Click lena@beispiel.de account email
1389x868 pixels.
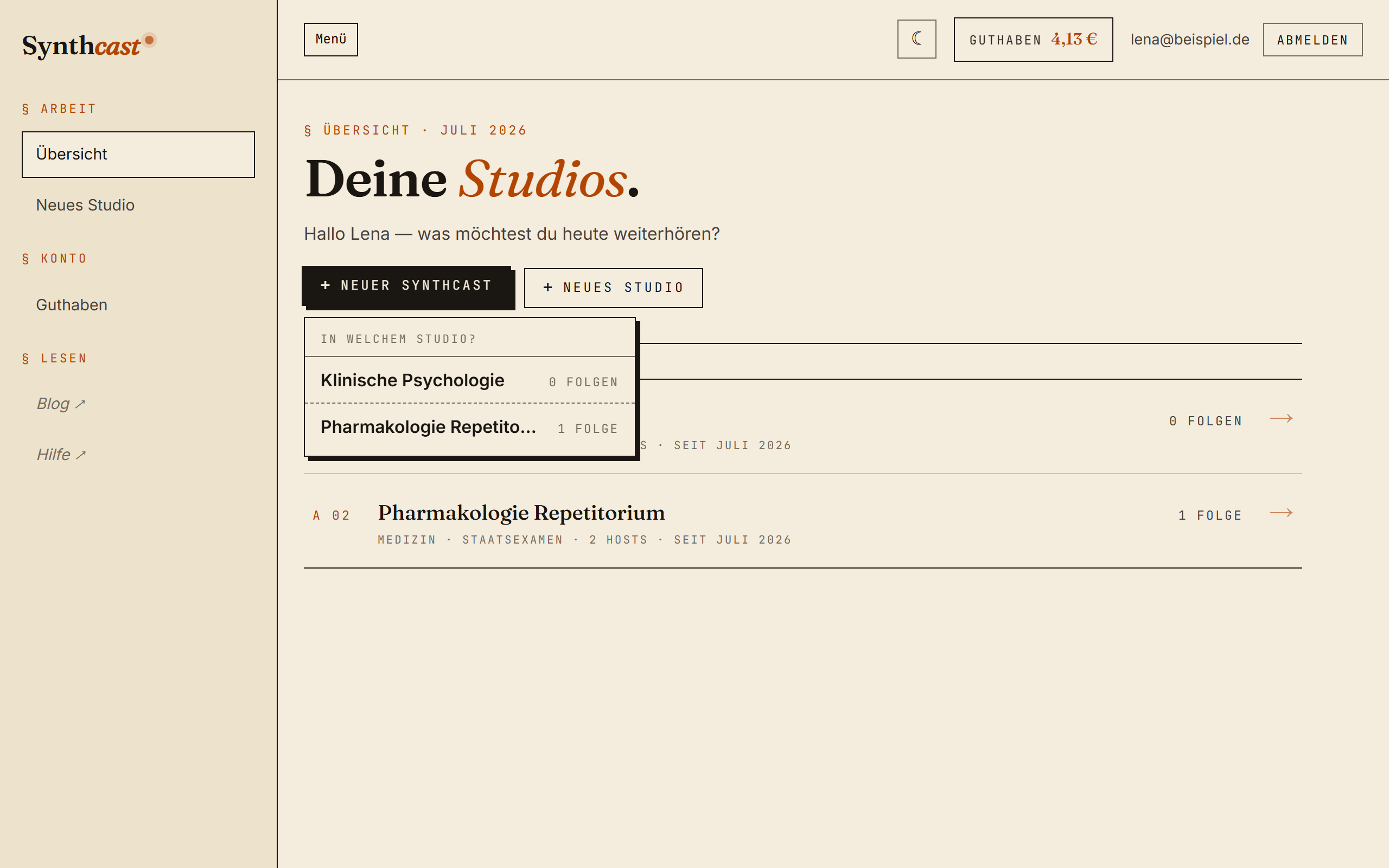click(1190, 40)
